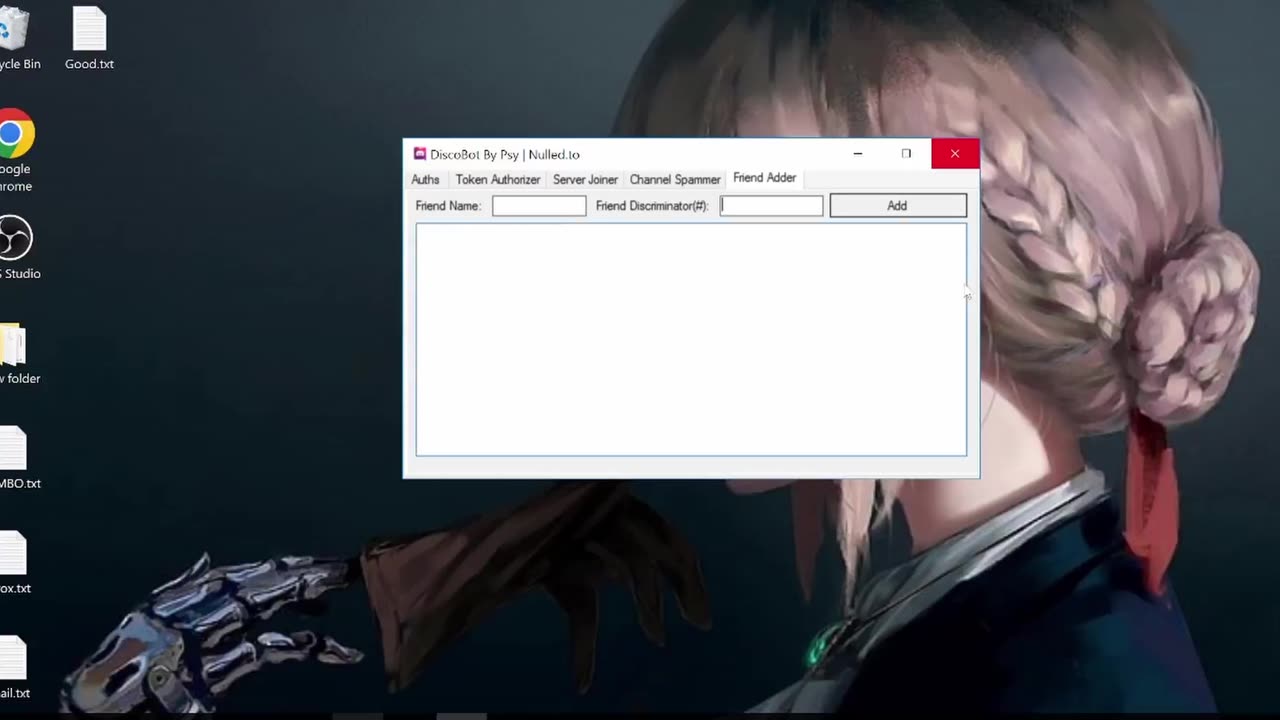Select the Friend Adder tab
1280x720 pixels.
tap(764, 178)
